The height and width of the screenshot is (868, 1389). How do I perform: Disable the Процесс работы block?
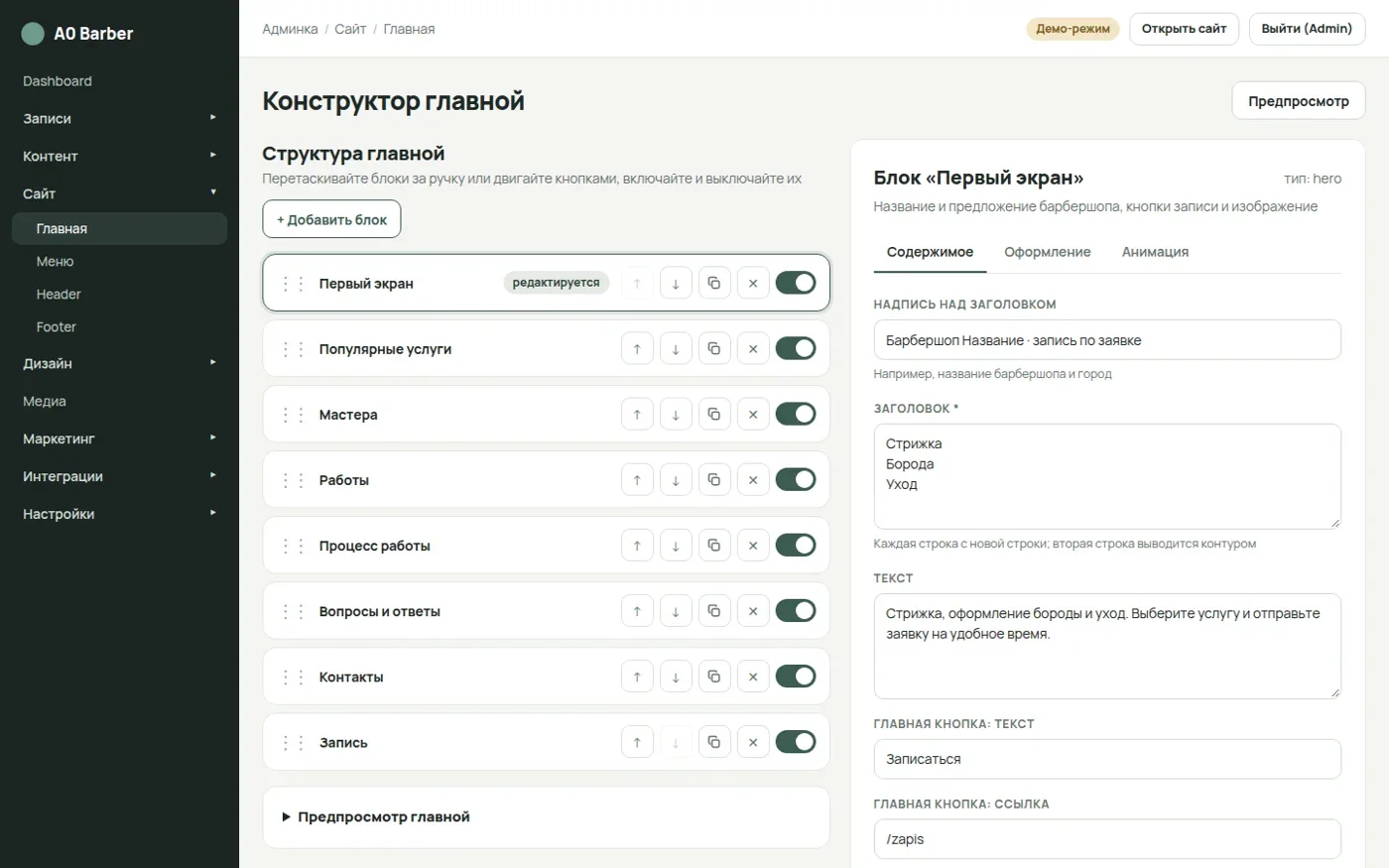click(796, 545)
